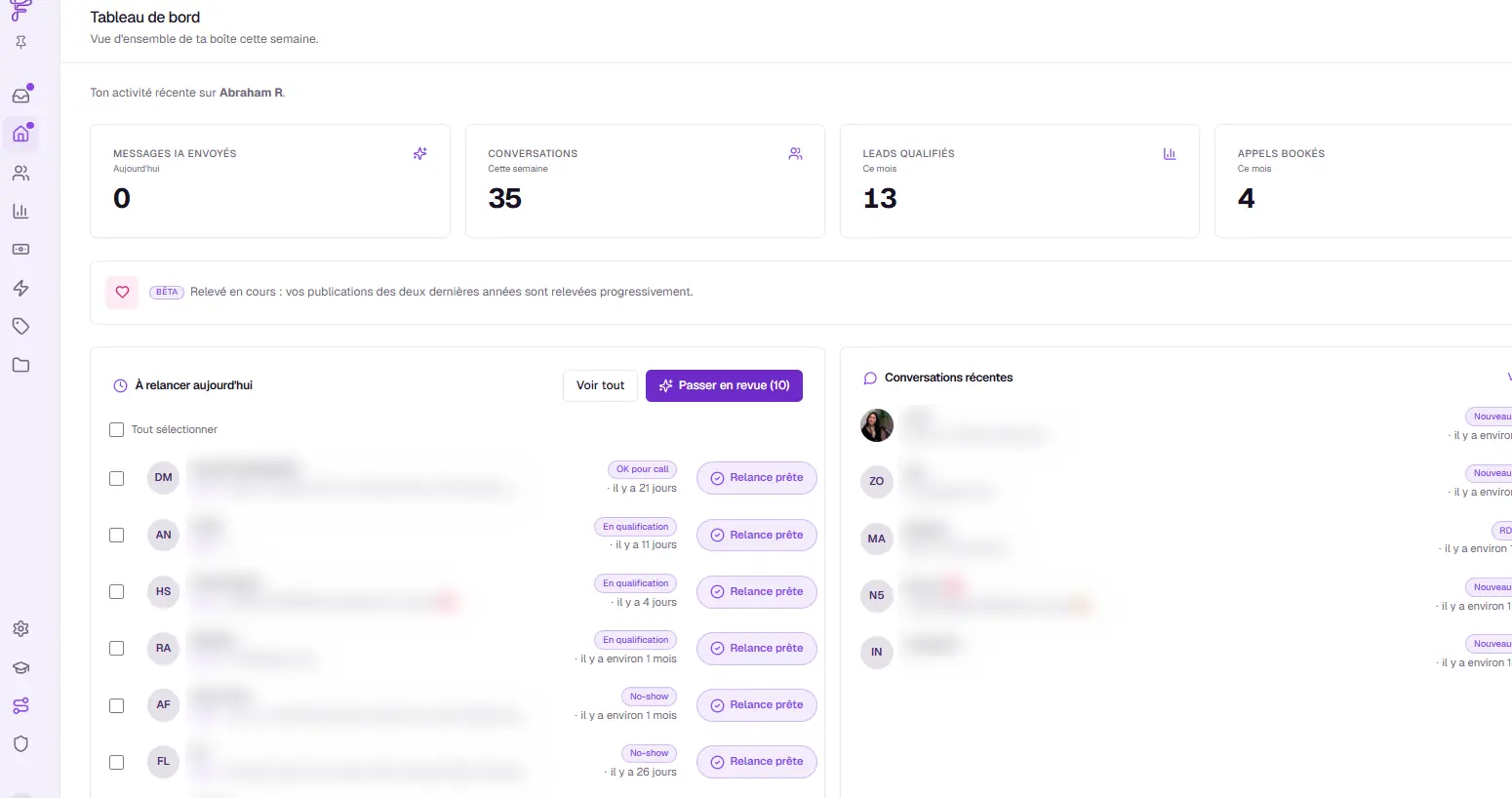Screen dimensions: 1512x798
Task: Click the tag icon in the sidebar
Action: [20, 326]
